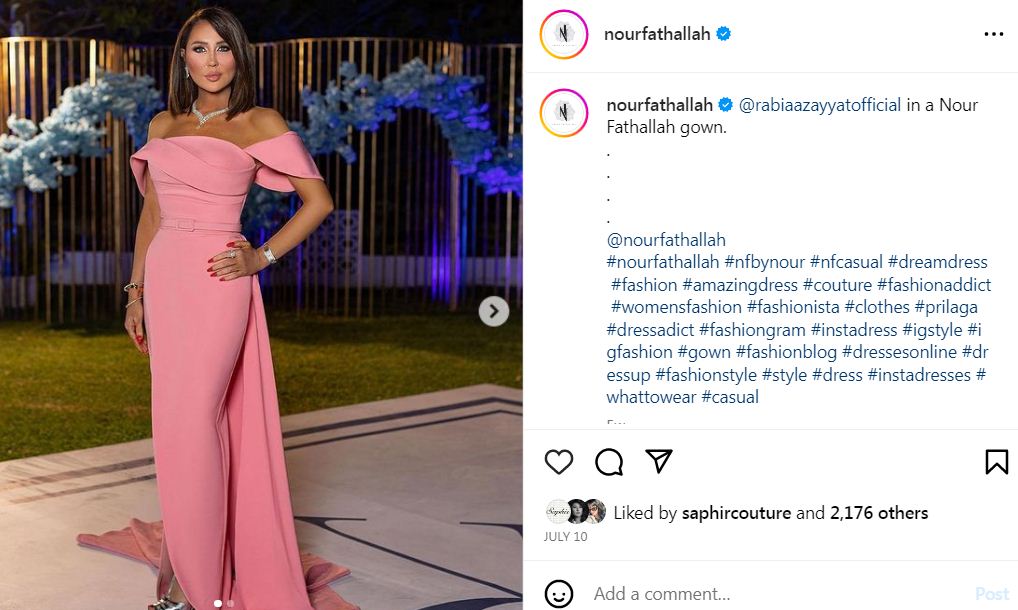Go to next photo with arrow button
This screenshot has height=610, width=1018.
(493, 311)
